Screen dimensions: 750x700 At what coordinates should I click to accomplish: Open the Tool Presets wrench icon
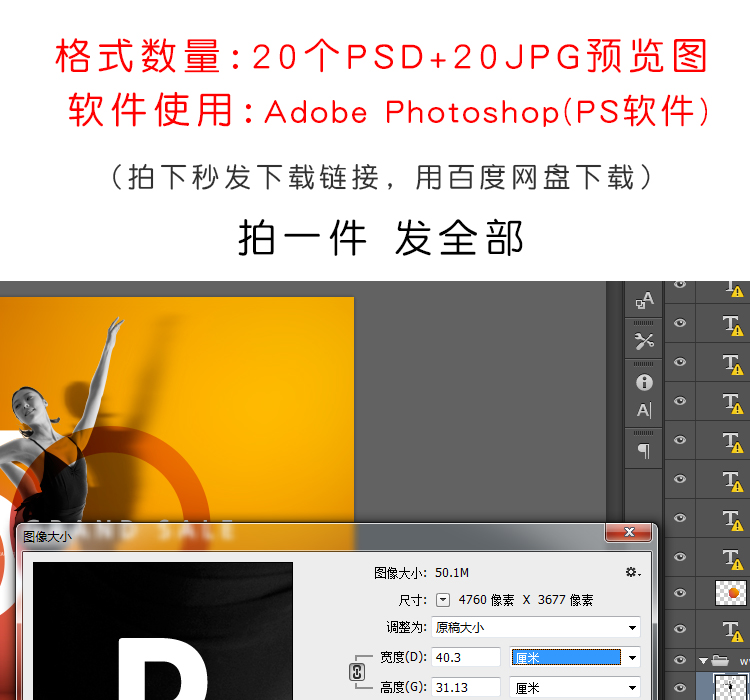[644, 341]
